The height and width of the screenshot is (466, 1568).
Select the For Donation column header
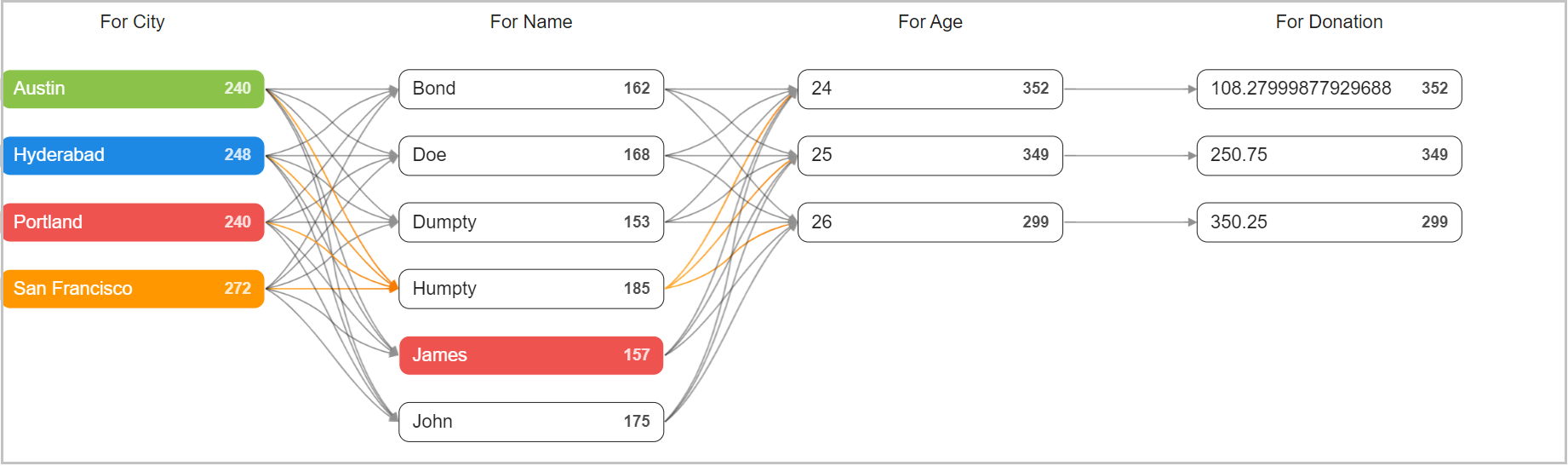1328,22
